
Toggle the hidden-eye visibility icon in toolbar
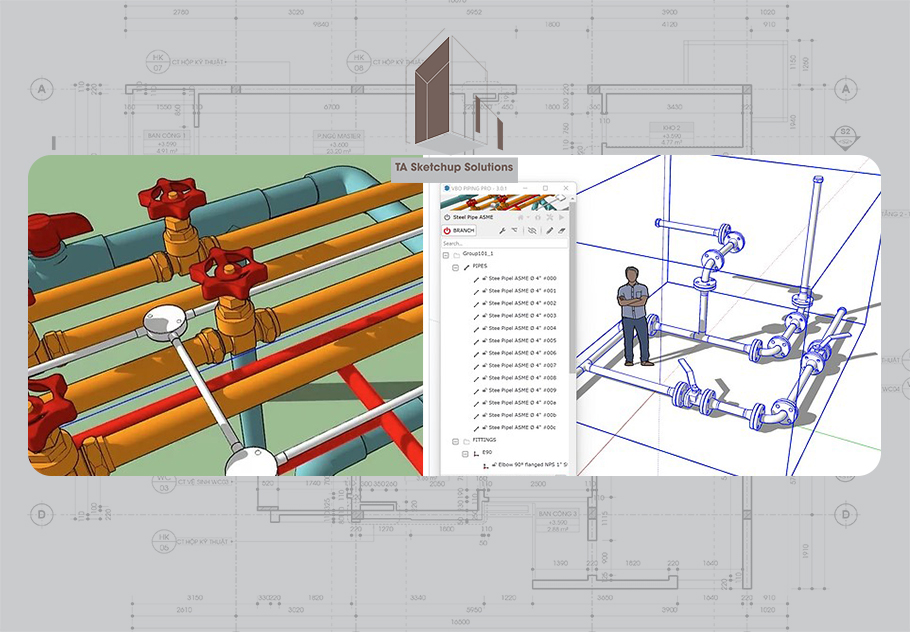[x=532, y=230]
